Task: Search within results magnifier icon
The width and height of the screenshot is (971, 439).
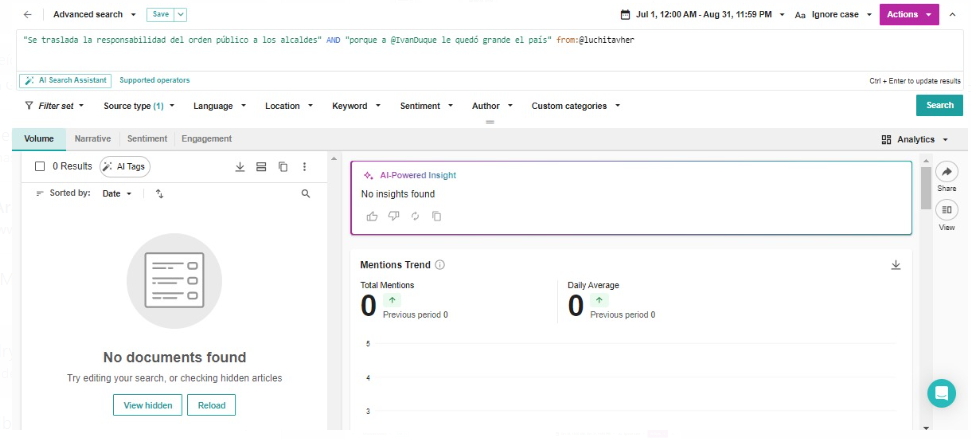Action: click(x=305, y=194)
